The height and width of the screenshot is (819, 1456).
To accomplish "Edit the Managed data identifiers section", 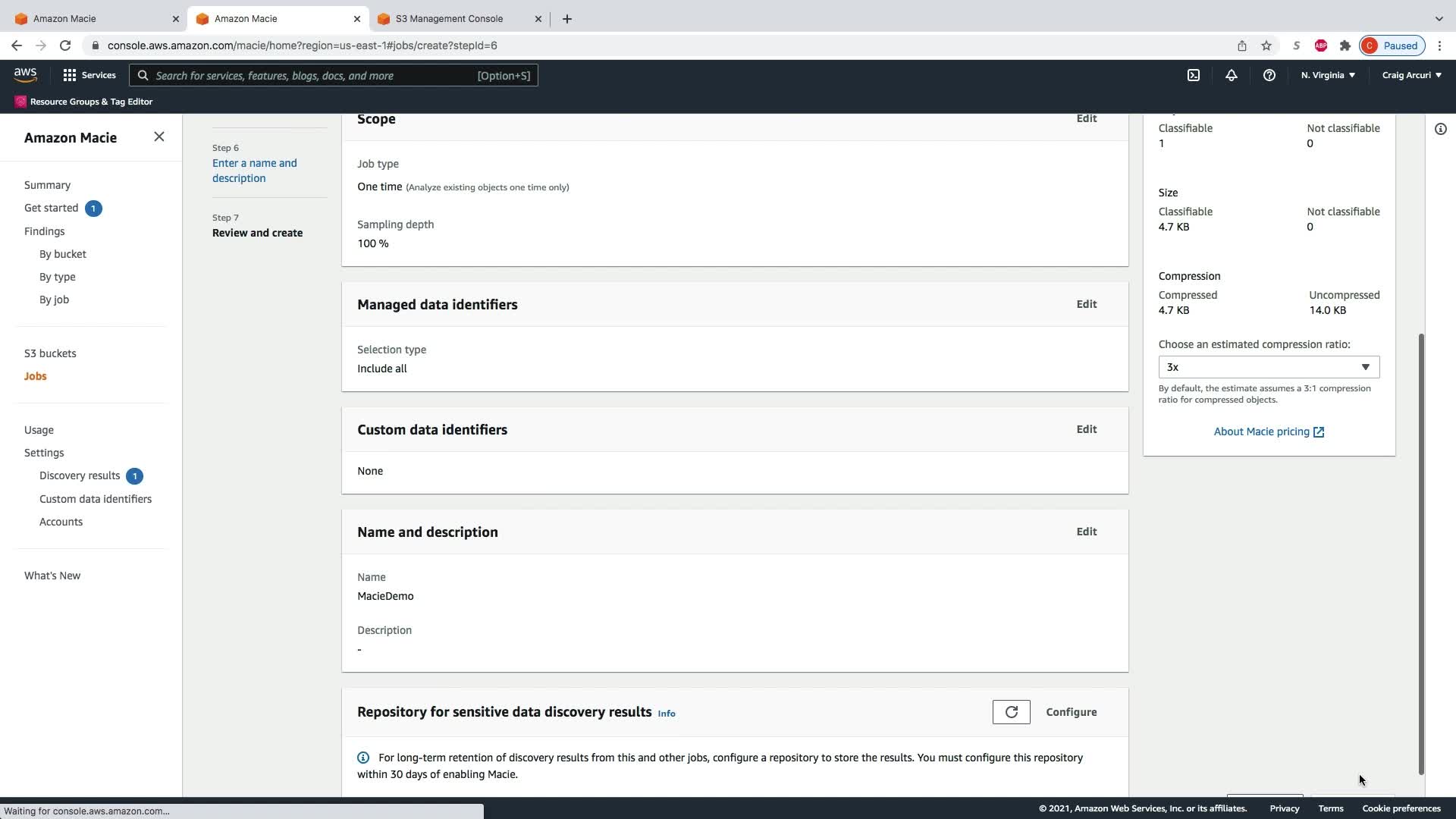I will tap(1086, 304).
